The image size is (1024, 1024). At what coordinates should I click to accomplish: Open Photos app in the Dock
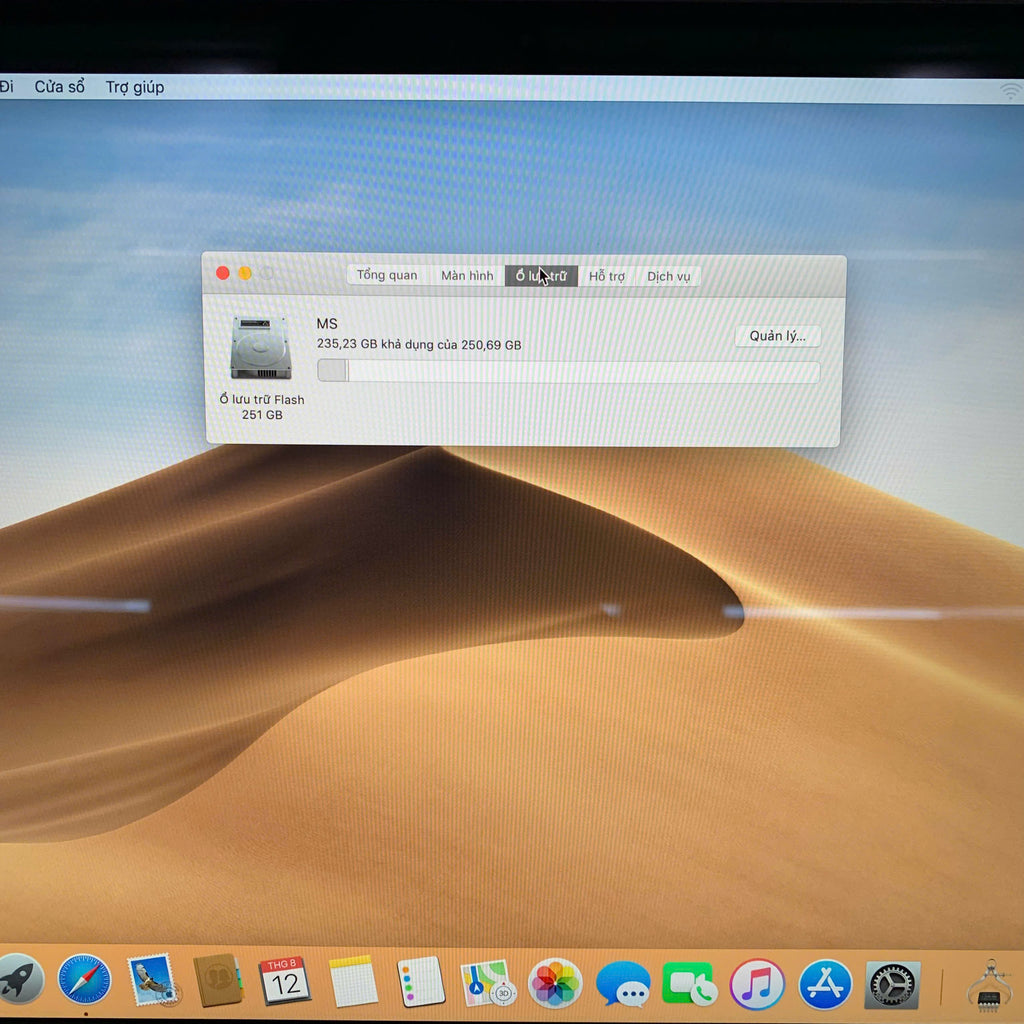point(555,984)
